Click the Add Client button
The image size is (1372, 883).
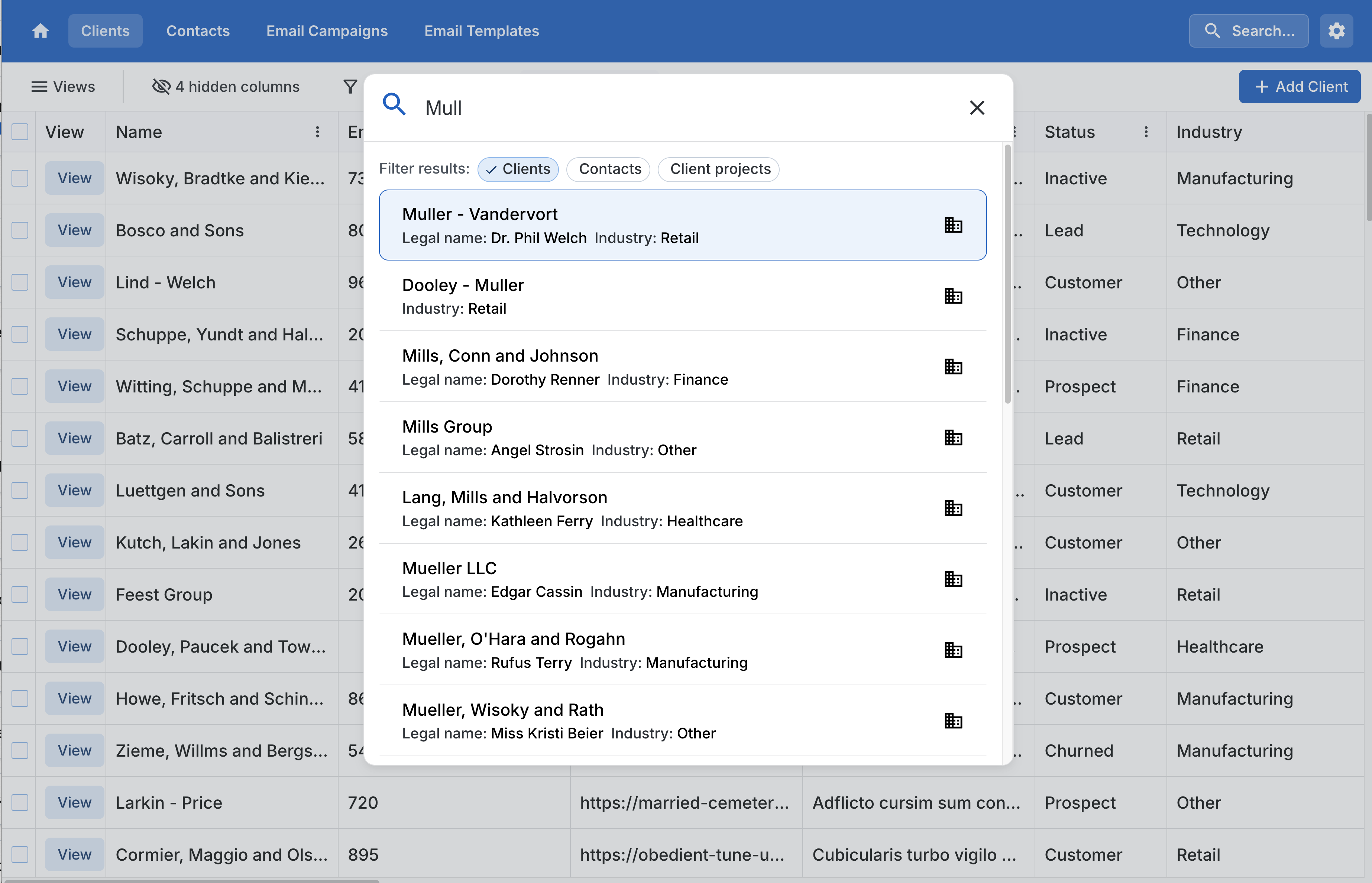point(1299,87)
